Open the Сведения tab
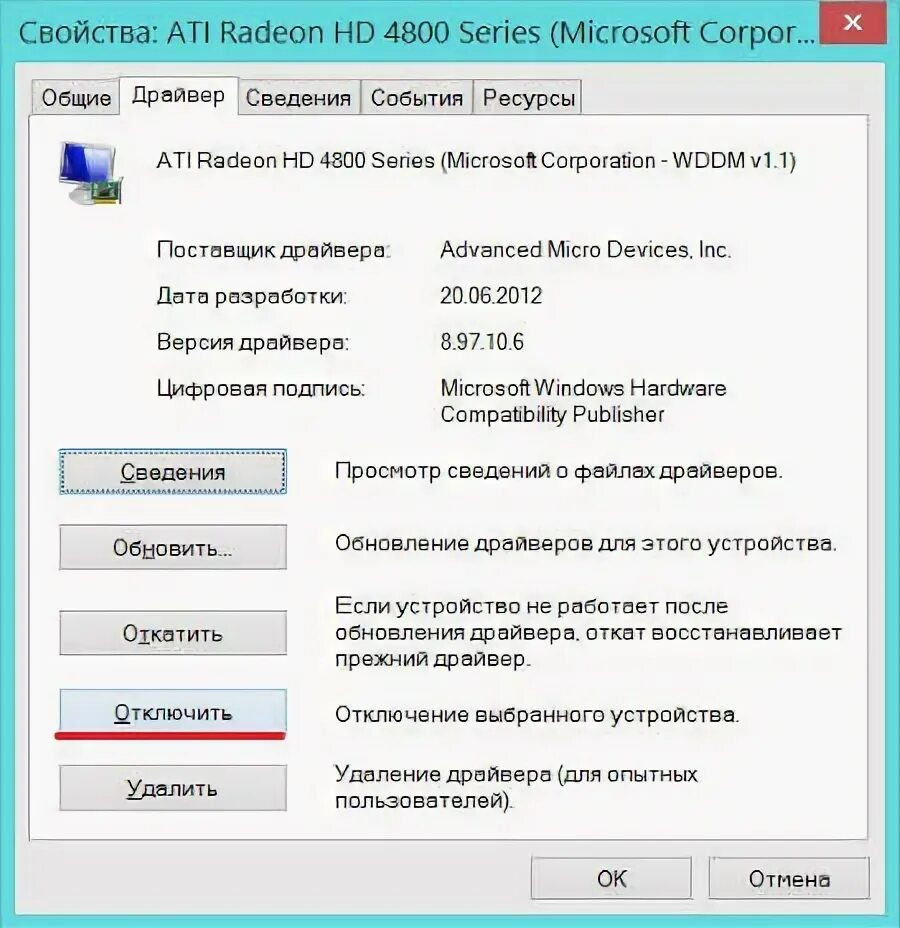 click(299, 98)
